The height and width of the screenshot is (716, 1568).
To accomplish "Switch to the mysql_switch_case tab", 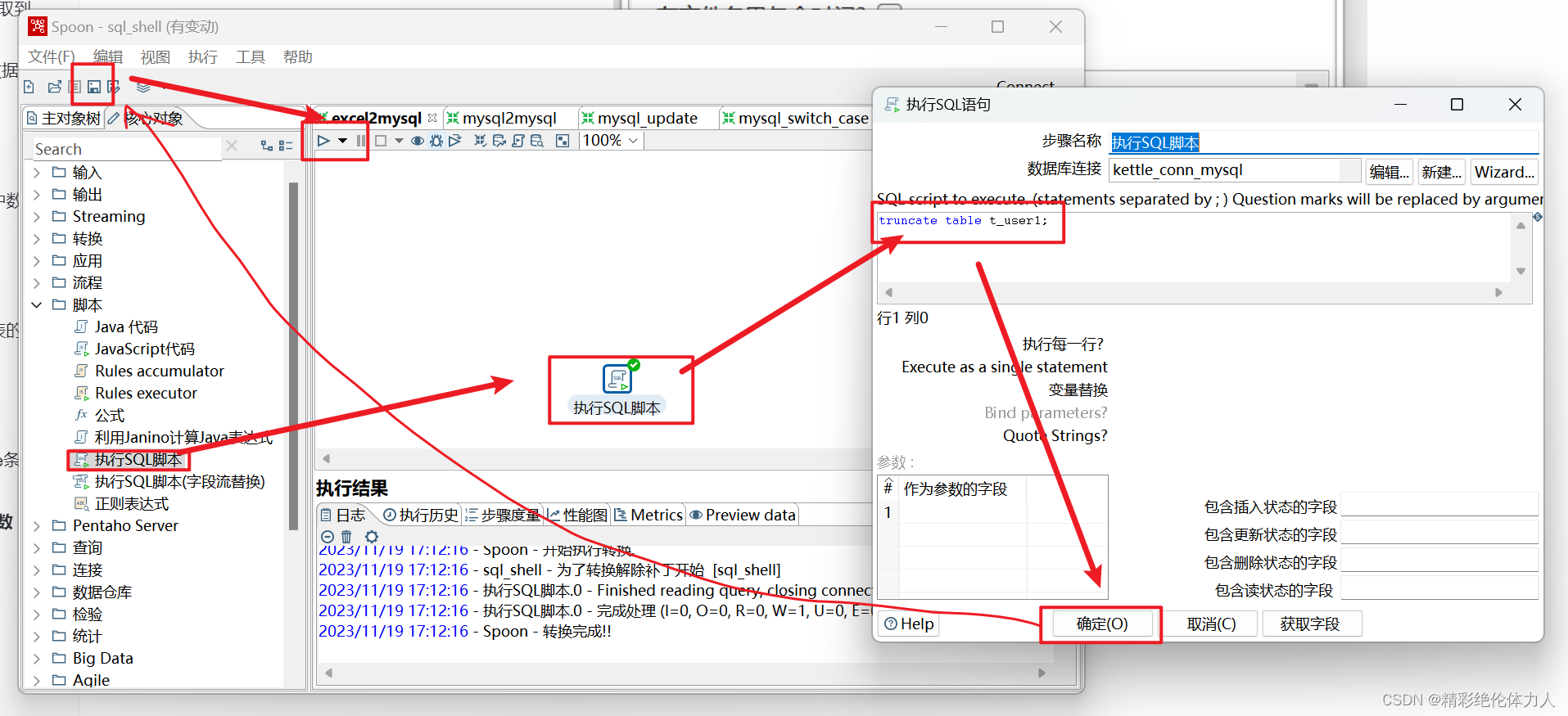I will 797,119.
